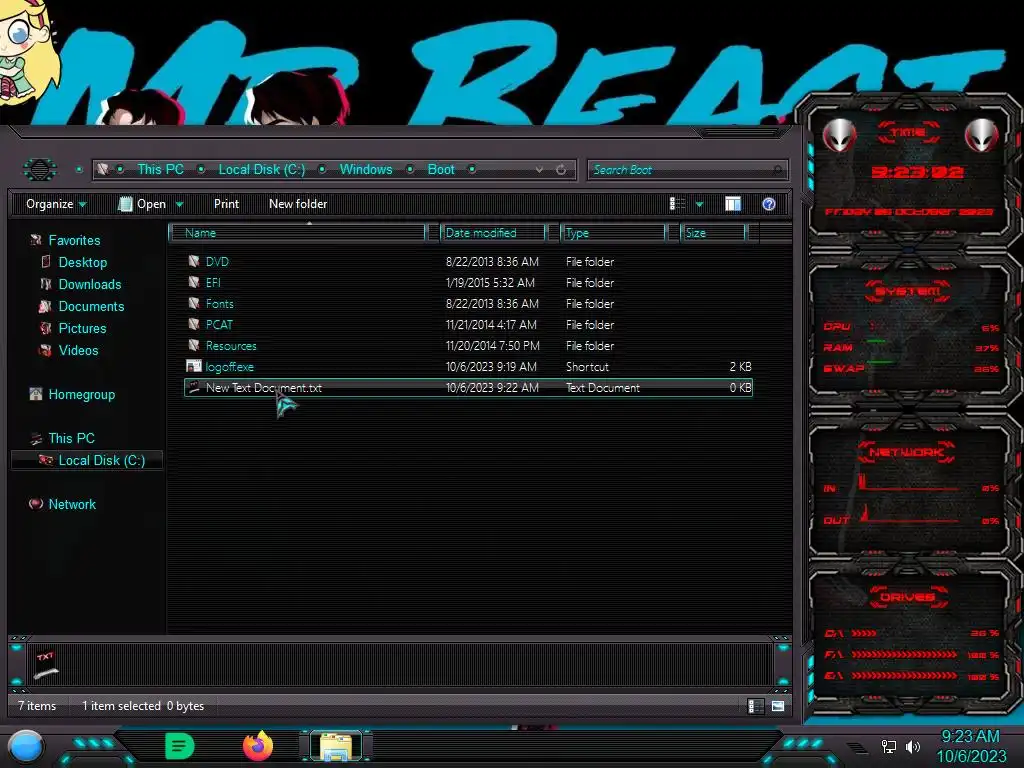The width and height of the screenshot is (1024, 768).
Task: Click the Resources folder name
Action: tap(231, 345)
